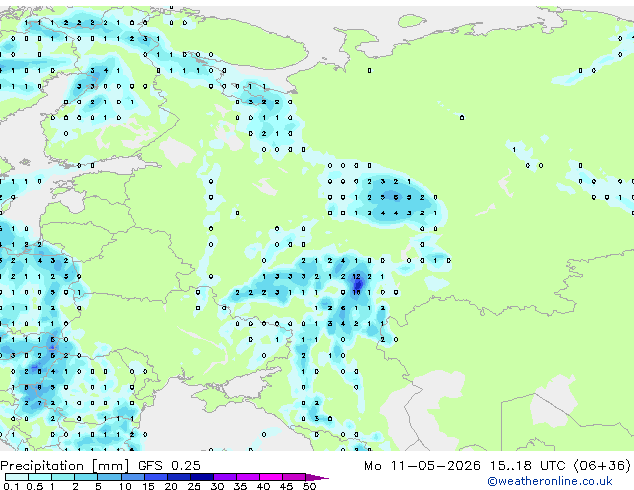Open the weatheronline.co.uk copyright link
This screenshot has width=634, height=490.
[x=550, y=481]
